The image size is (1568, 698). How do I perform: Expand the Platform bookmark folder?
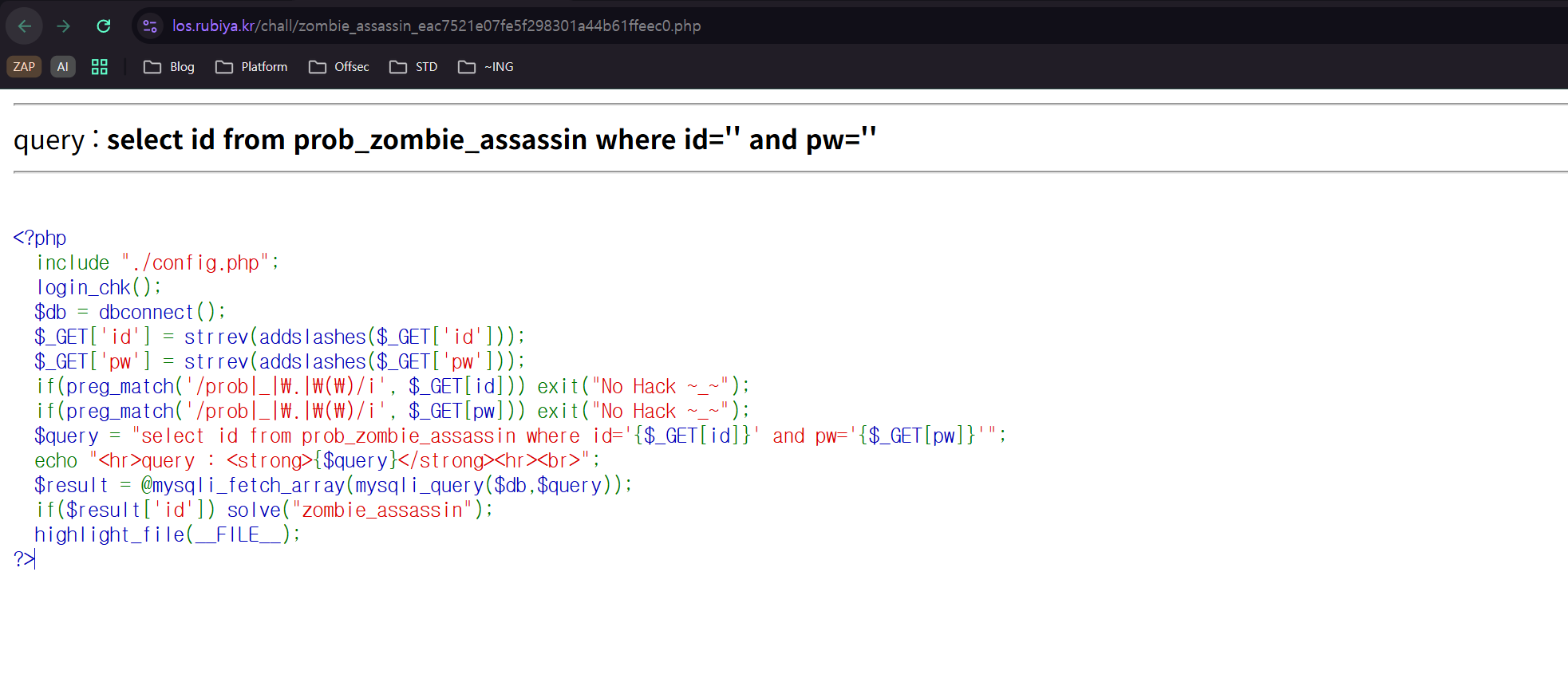point(251,67)
